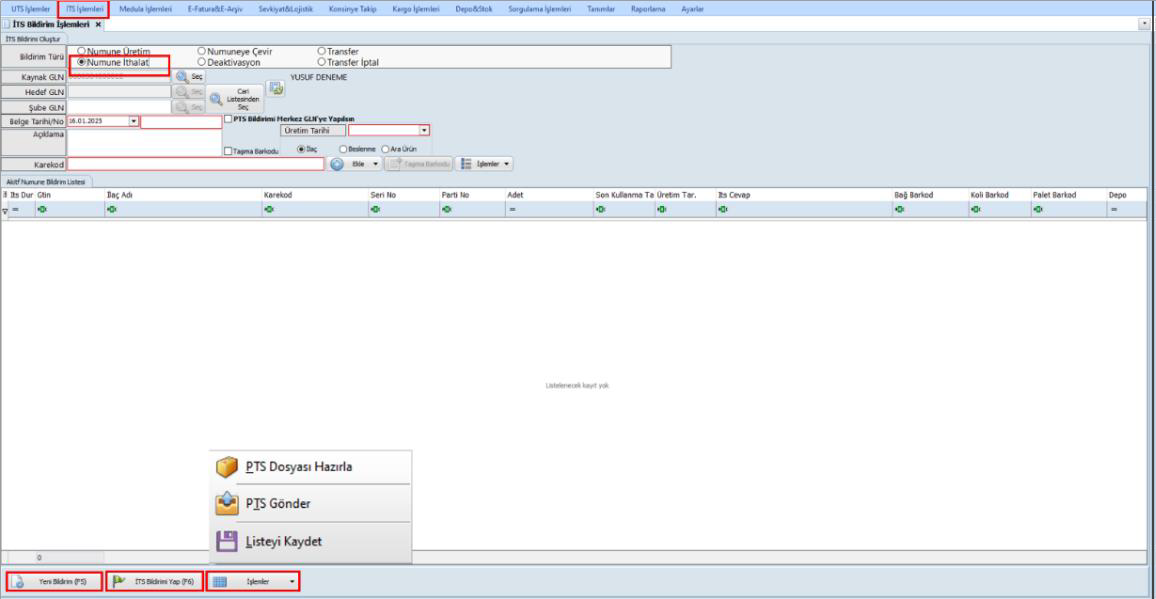Click into the Karekod input field

click(196, 164)
